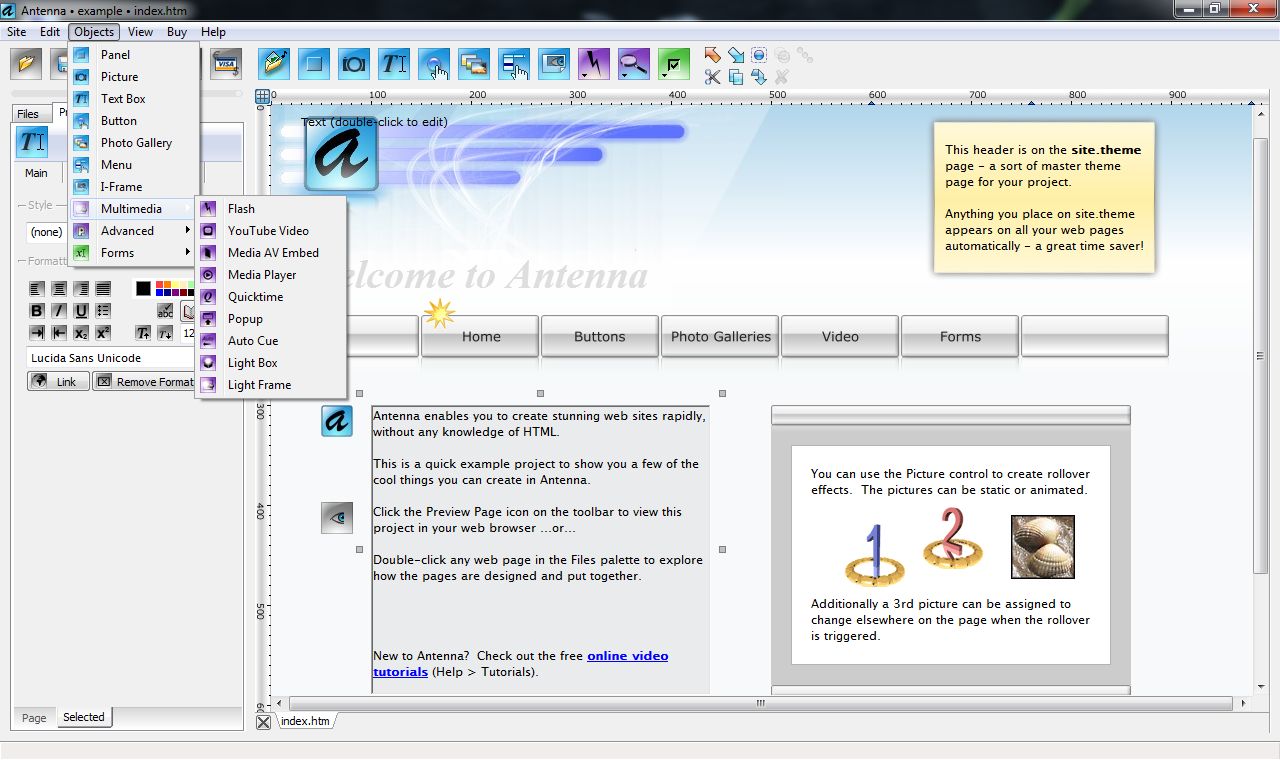Toggle subscript formatting
1280x760 pixels.
(81, 333)
